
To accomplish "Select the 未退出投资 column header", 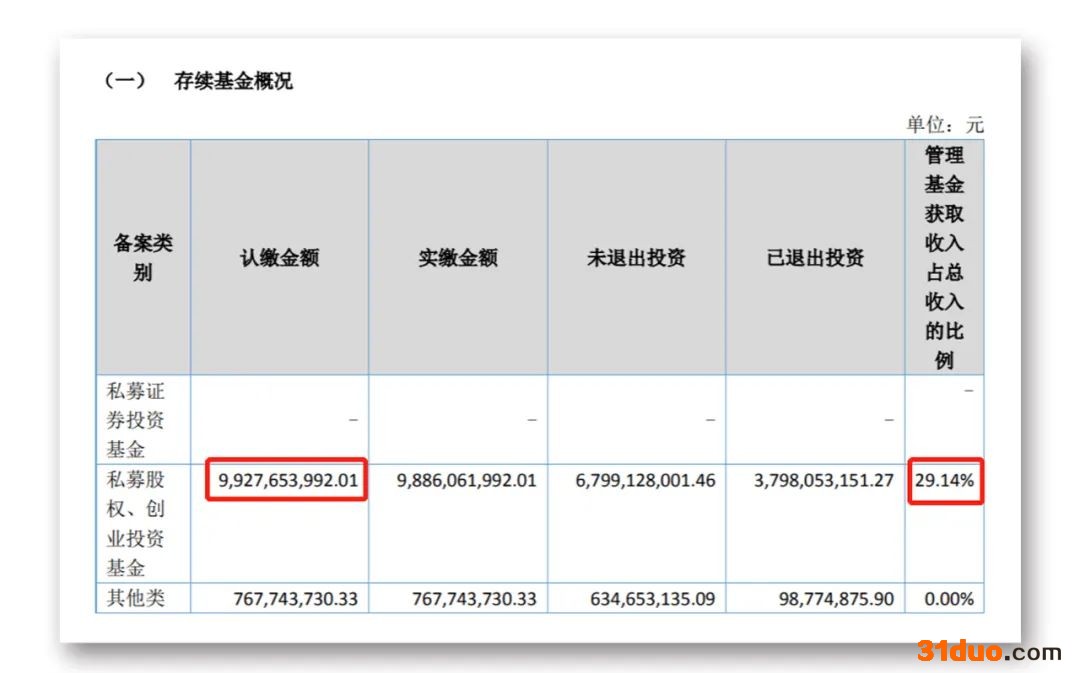I will [636, 258].
